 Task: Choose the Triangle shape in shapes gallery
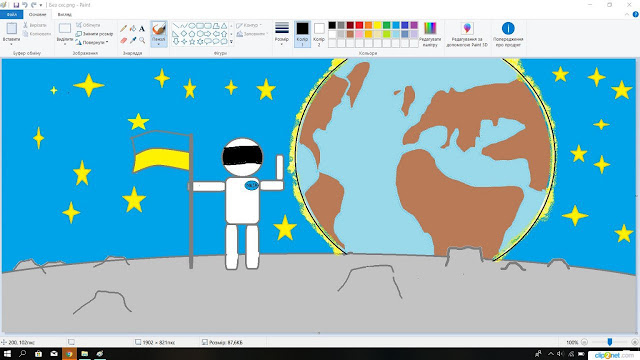click(224, 25)
